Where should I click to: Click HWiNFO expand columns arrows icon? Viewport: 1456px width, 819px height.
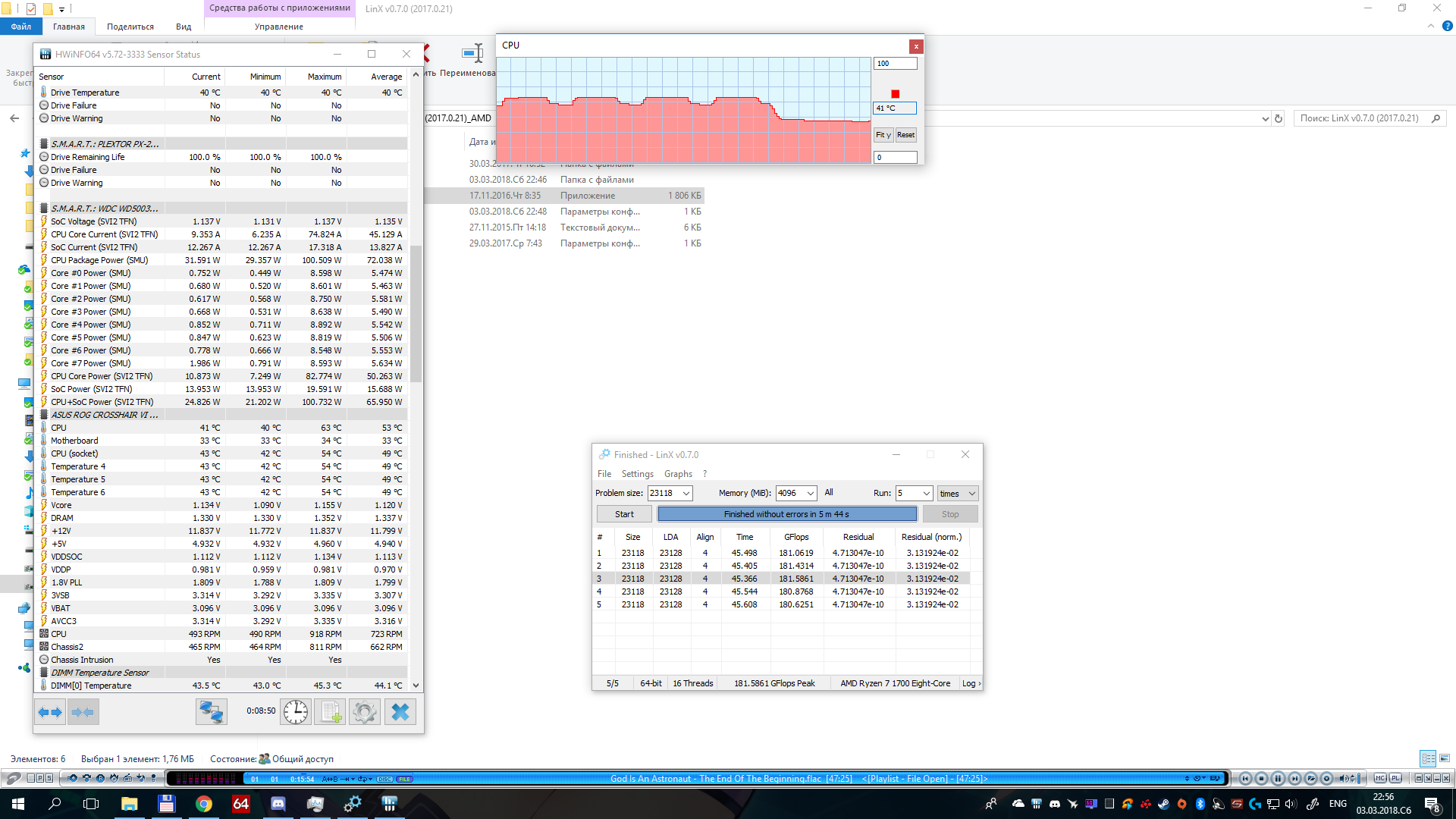coord(50,712)
